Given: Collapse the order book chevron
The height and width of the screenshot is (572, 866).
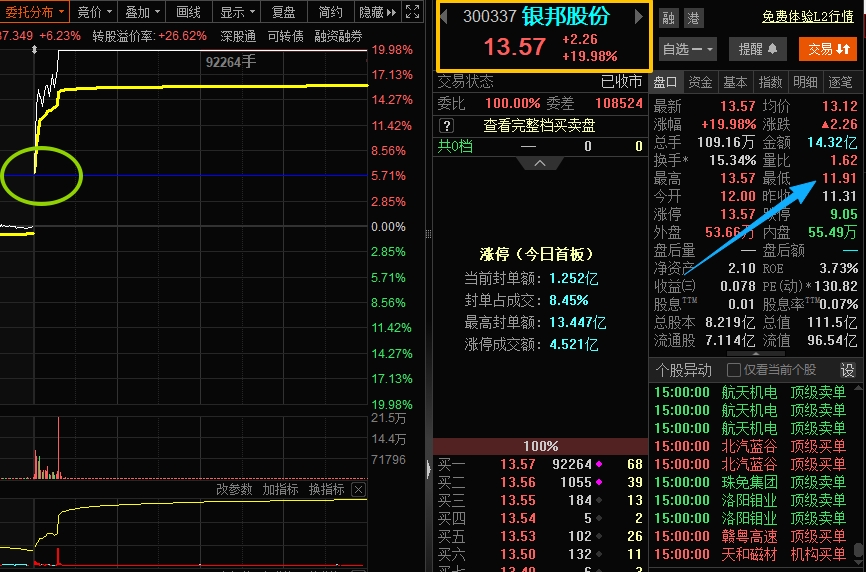Looking at the screenshot, I should [540, 163].
